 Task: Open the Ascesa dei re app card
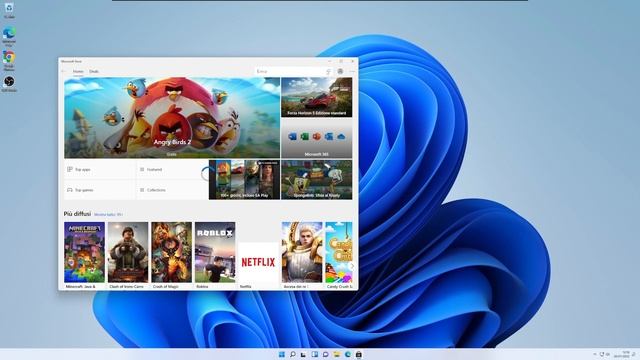click(302, 256)
